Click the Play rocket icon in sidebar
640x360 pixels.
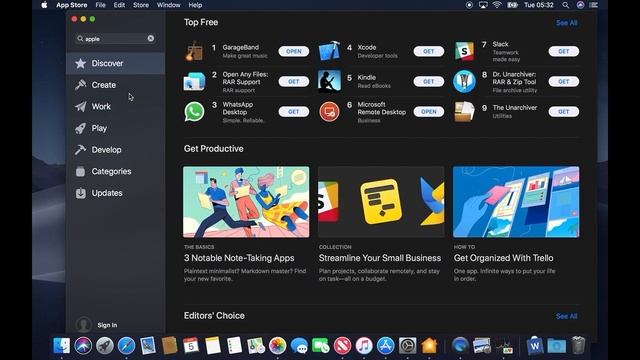tap(80, 128)
